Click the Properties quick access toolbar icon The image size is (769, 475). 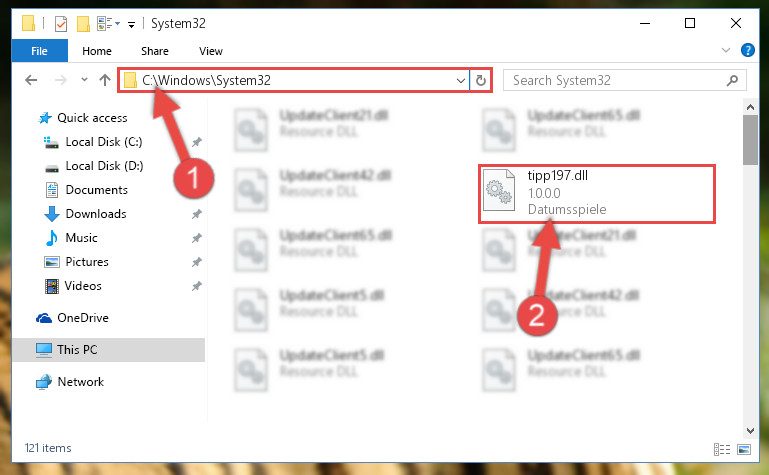click(61, 24)
